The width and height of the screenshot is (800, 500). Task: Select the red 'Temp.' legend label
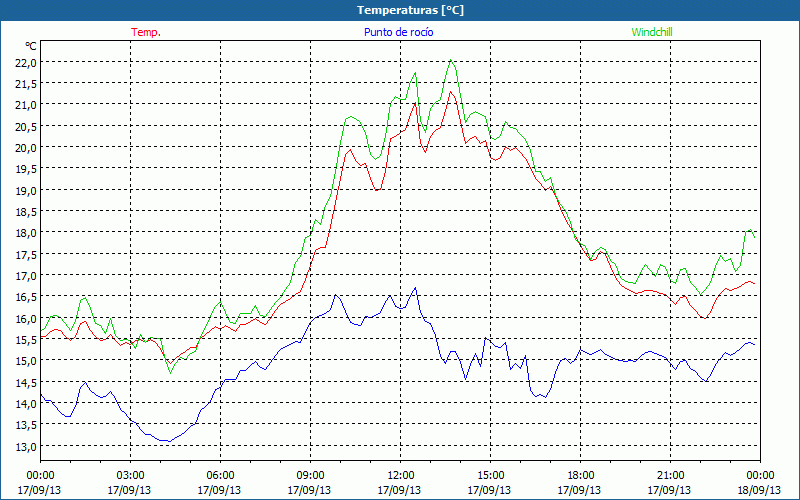tap(146, 32)
